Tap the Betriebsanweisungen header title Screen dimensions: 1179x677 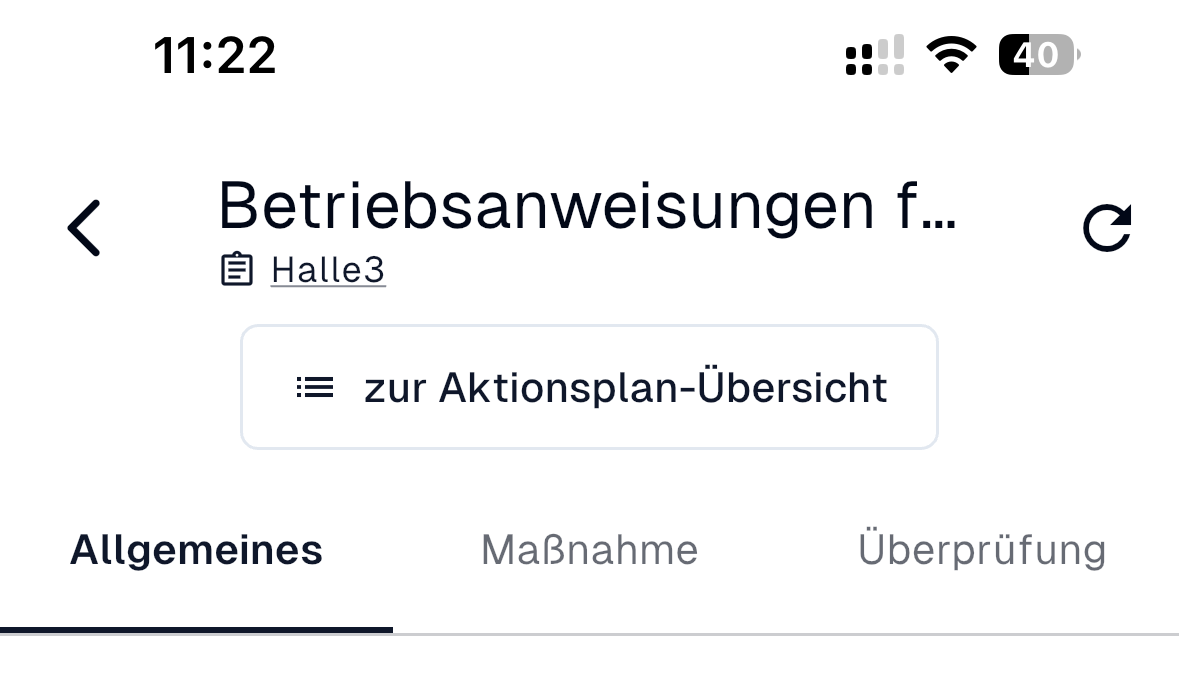[586, 206]
